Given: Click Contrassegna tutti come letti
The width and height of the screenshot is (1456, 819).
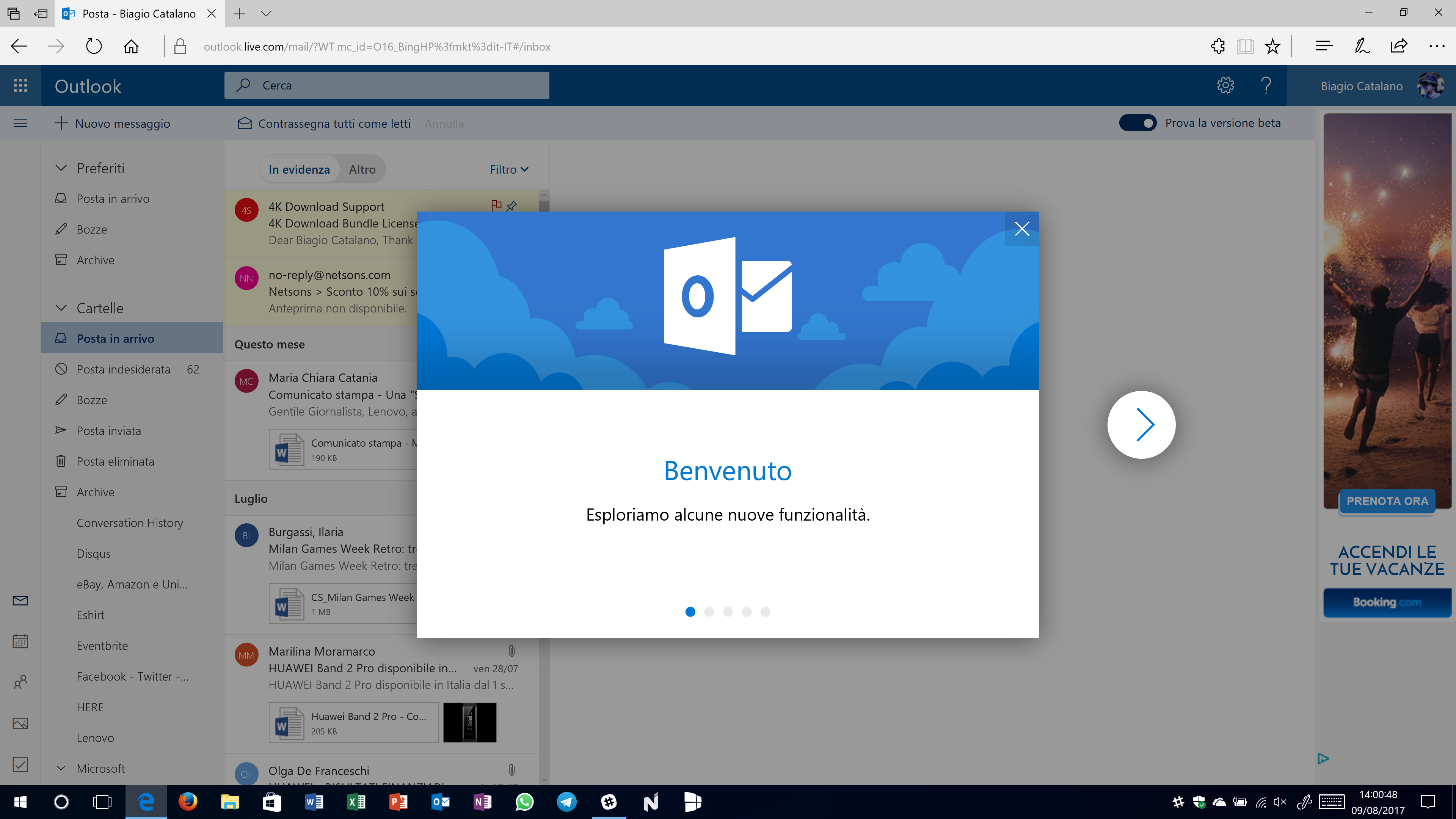Looking at the screenshot, I should point(324,123).
